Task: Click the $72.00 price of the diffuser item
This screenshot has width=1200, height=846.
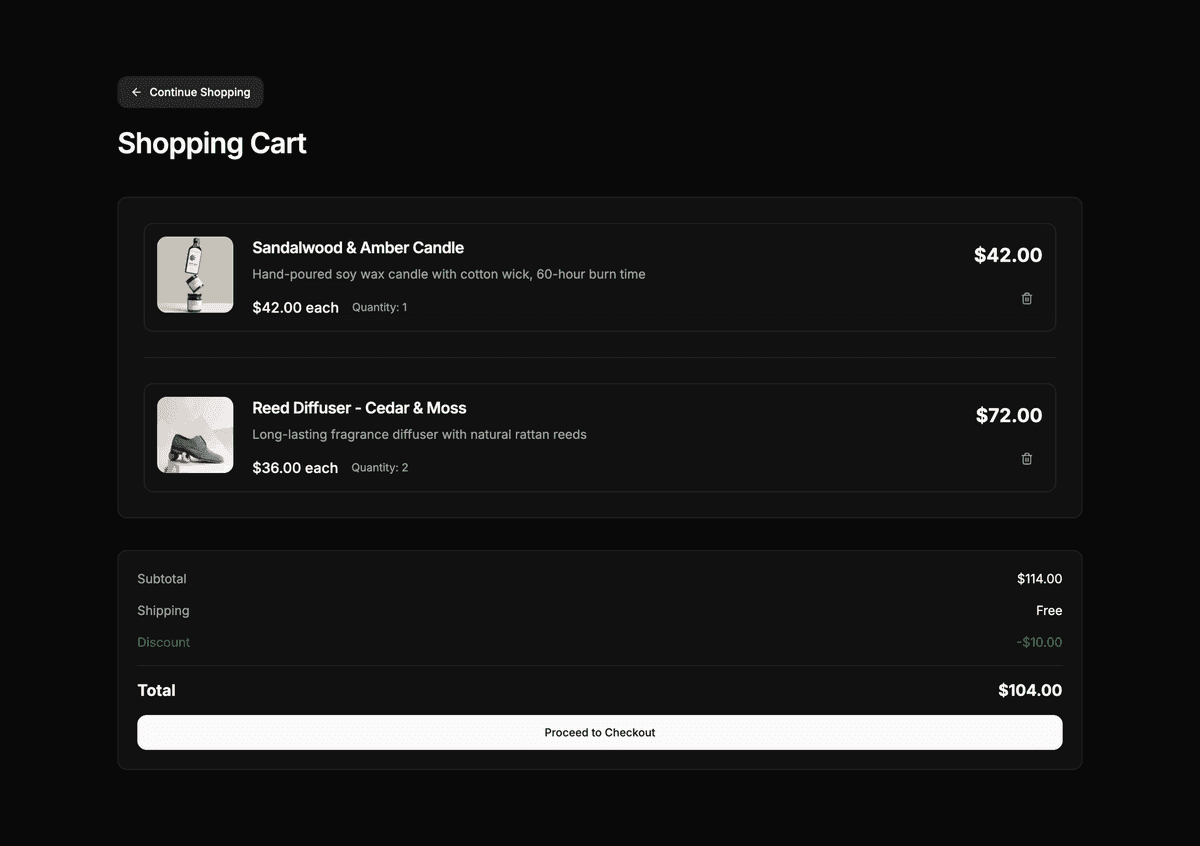Action: [x=1009, y=415]
